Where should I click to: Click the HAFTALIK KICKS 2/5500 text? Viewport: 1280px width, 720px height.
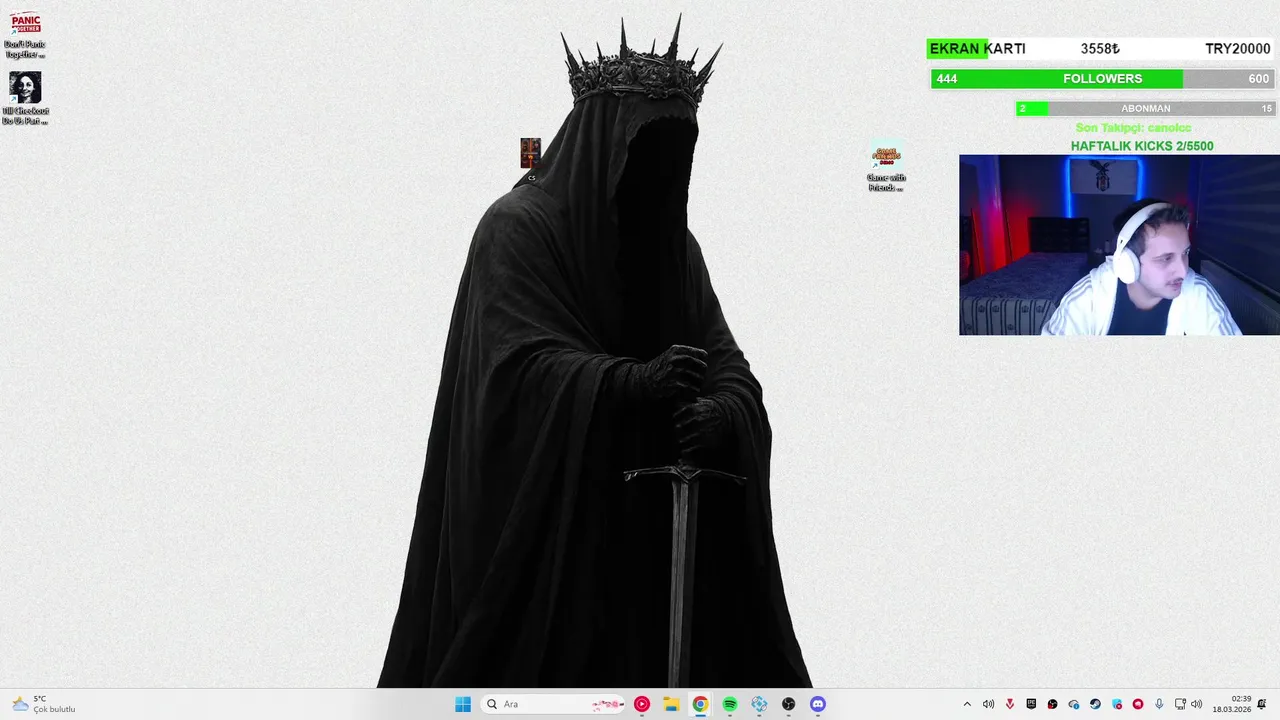click(x=1142, y=146)
